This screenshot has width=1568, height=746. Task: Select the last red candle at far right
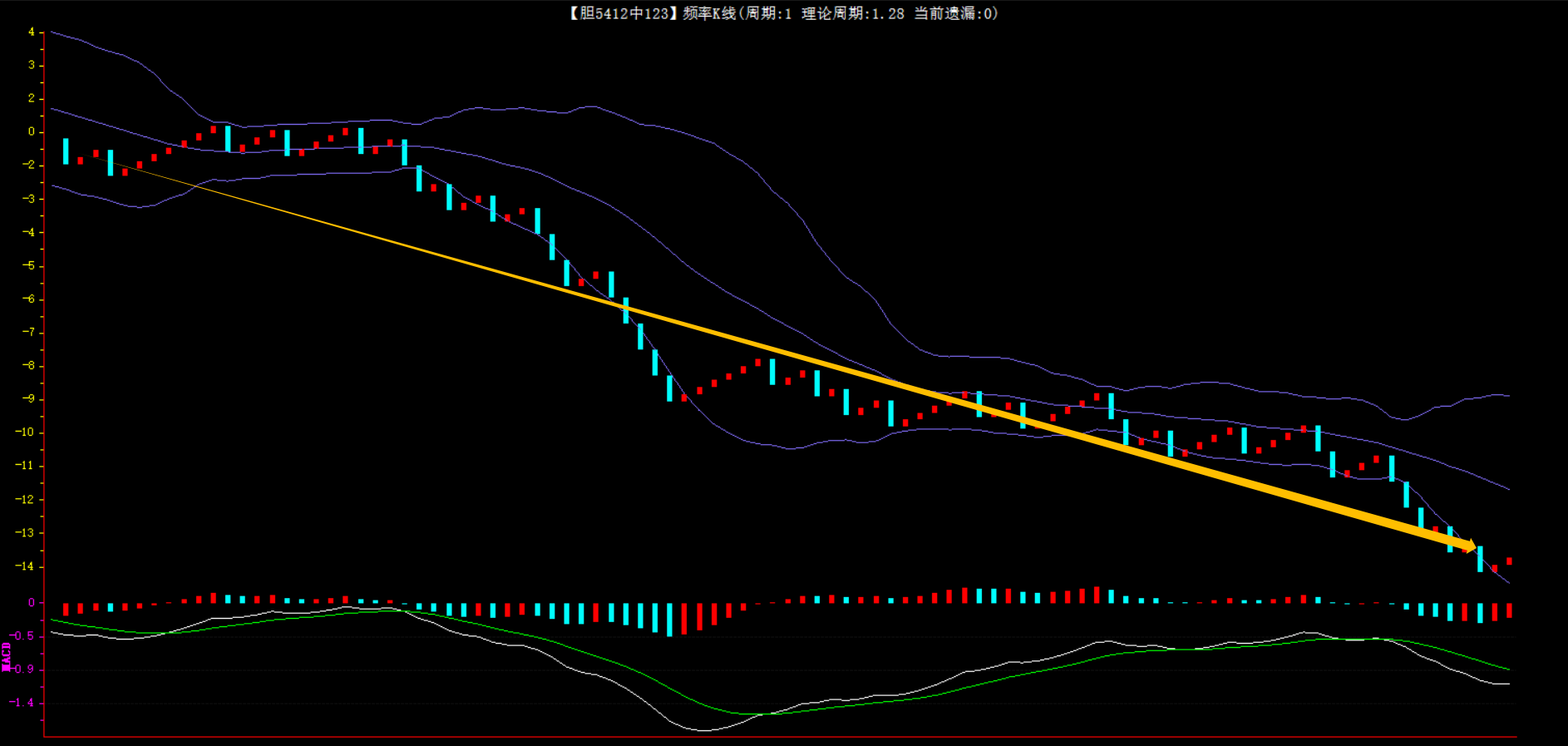[1509, 561]
